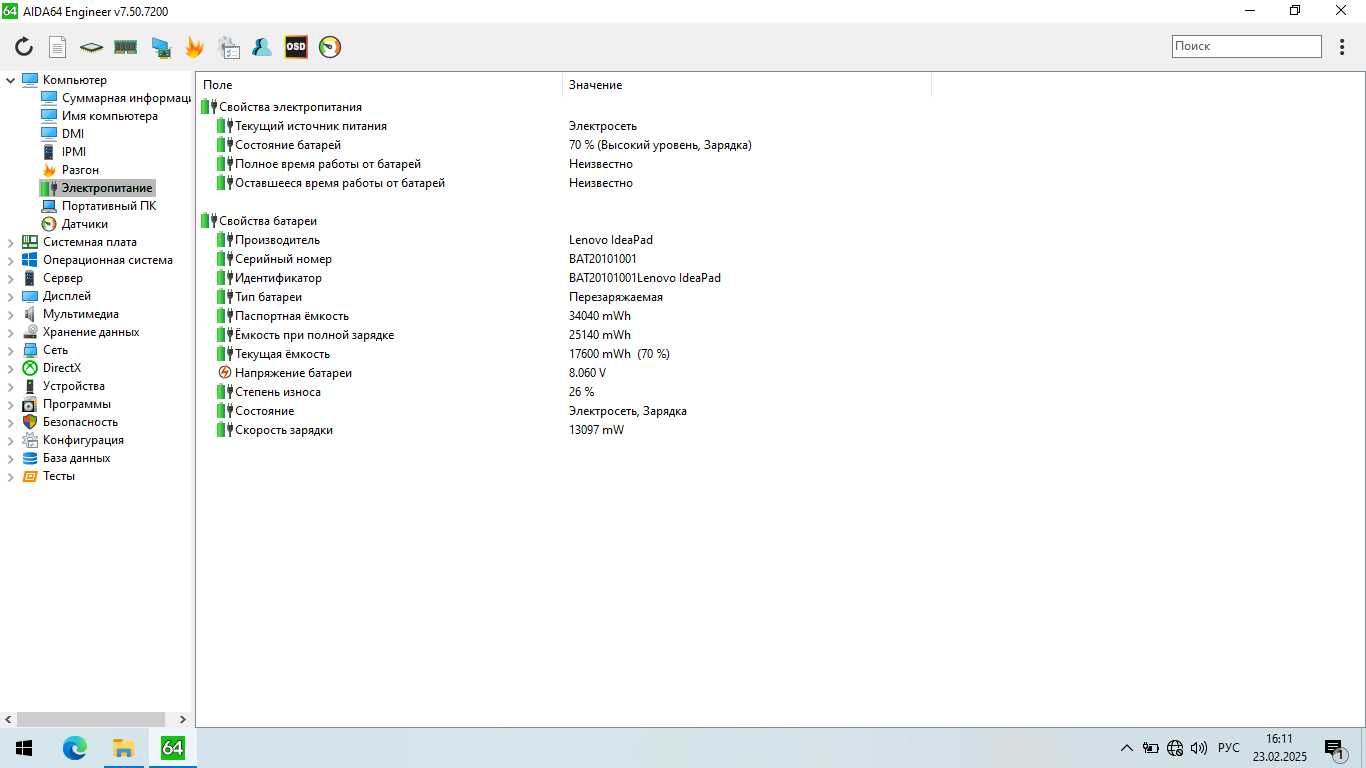Screen dimensions: 1366x768
Task: Select the Состояние батарей row
Action: [x=563, y=145]
